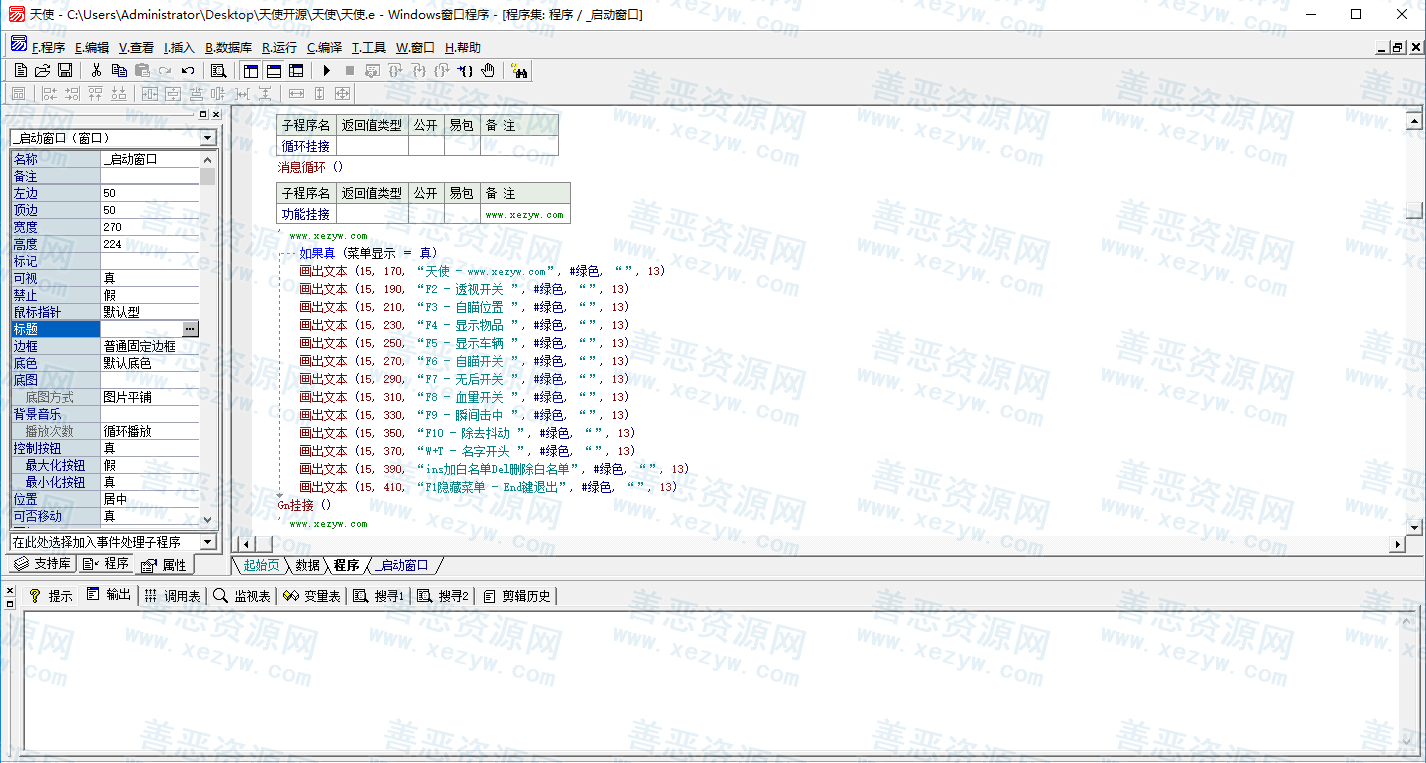Image resolution: width=1426 pixels, height=763 pixels.
Task: Click the 底色 property value 默认底色
Action: [x=150, y=363]
